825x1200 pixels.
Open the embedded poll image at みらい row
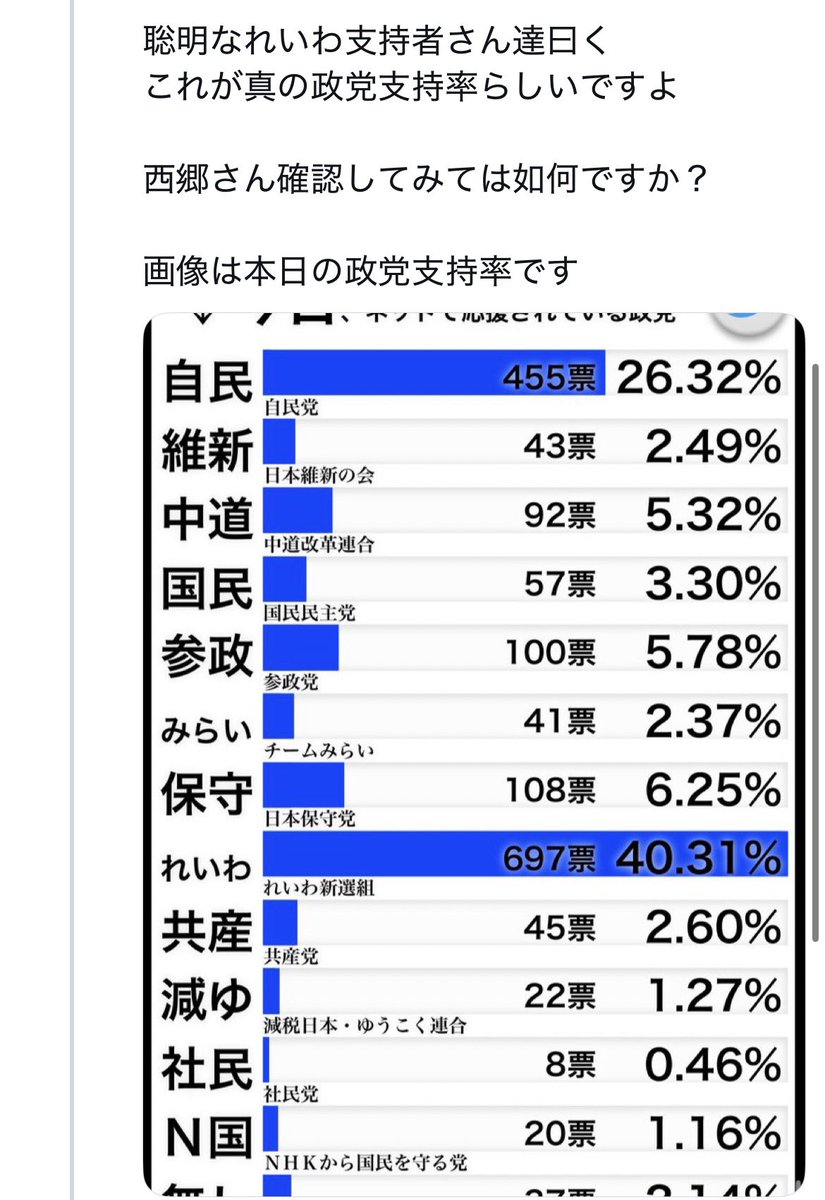coord(470,722)
